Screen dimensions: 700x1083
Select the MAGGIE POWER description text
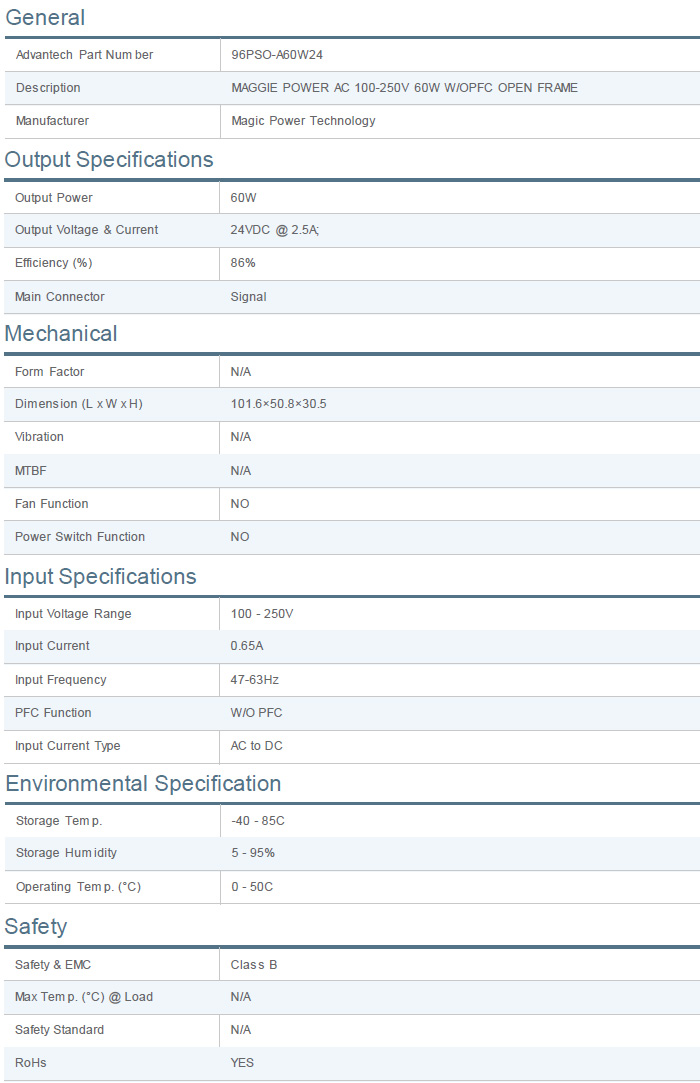[x=404, y=88]
